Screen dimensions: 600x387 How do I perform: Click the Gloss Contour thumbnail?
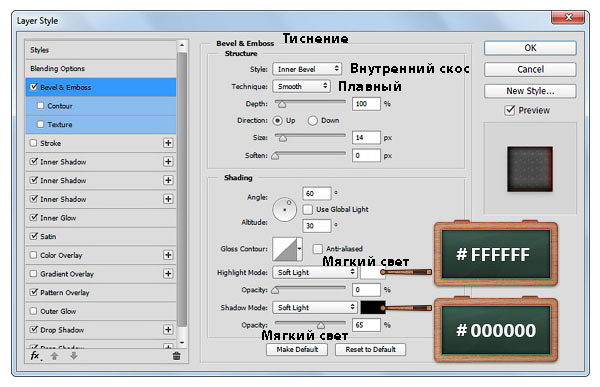tap(285, 249)
